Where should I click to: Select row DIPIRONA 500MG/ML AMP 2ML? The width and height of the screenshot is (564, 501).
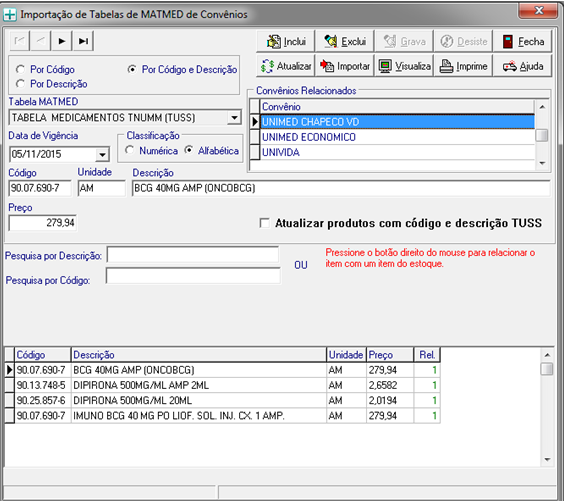pos(222,385)
